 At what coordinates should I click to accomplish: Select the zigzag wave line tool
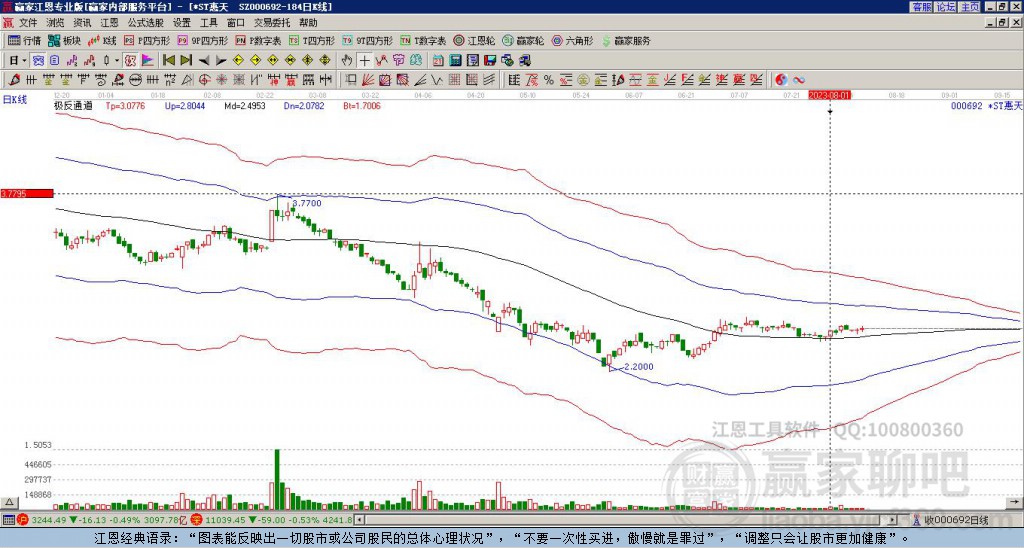[436, 80]
